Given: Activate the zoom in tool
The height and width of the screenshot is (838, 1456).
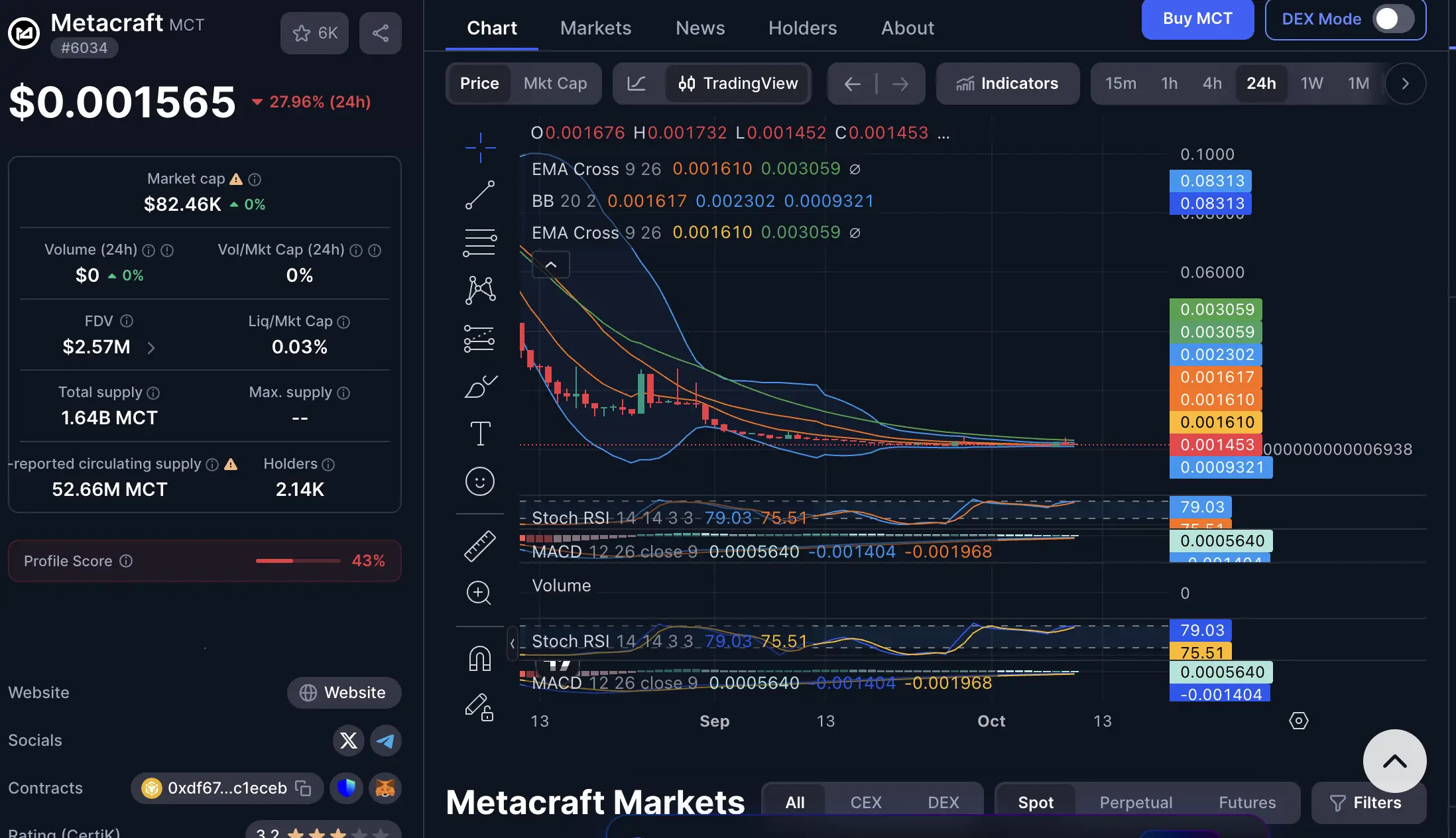Looking at the screenshot, I should tap(479, 593).
